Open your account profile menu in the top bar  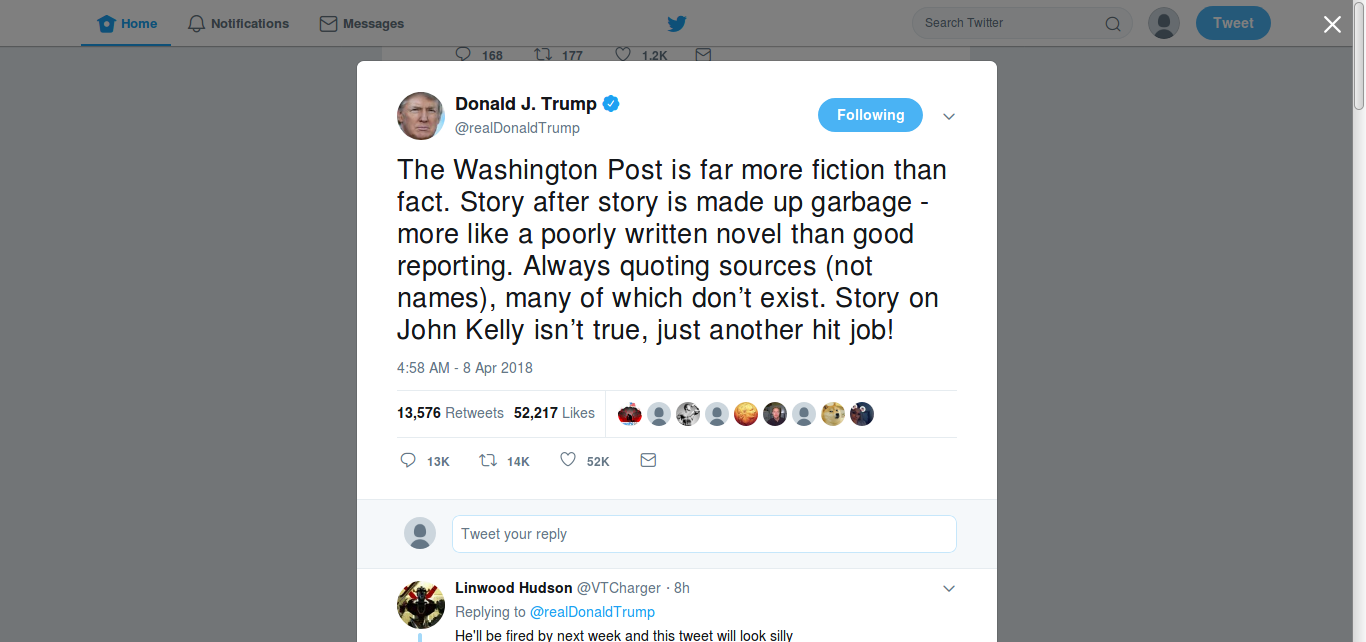pos(1163,22)
